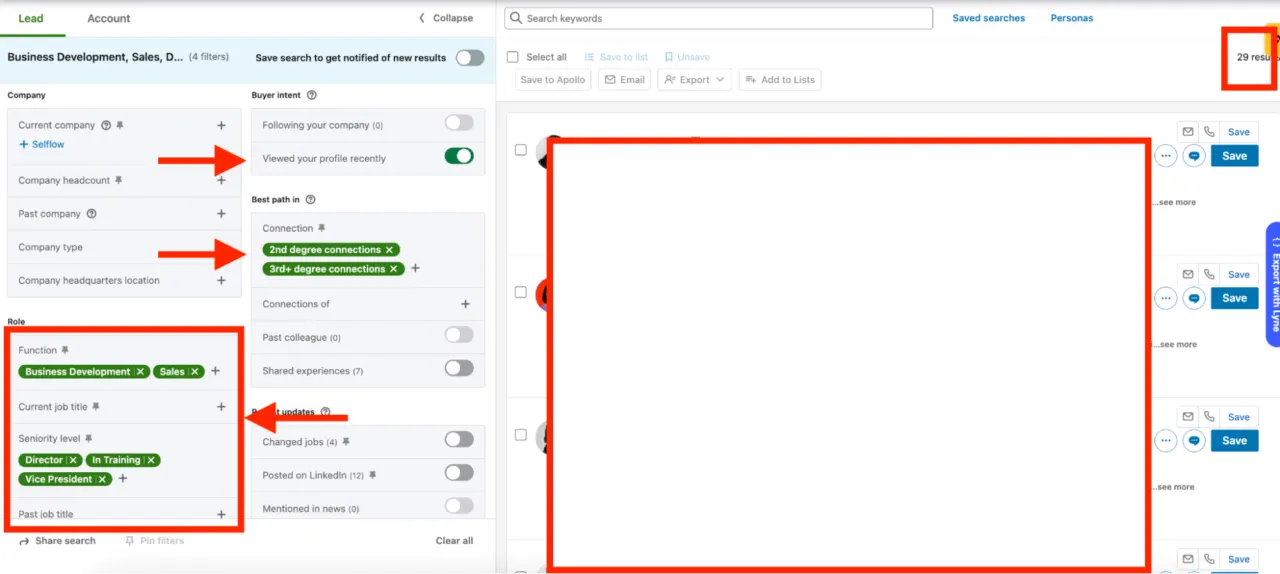Image resolution: width=1280 pixels, height=574 pixels.
Task: Click the Save to list action
Action: 616,57
